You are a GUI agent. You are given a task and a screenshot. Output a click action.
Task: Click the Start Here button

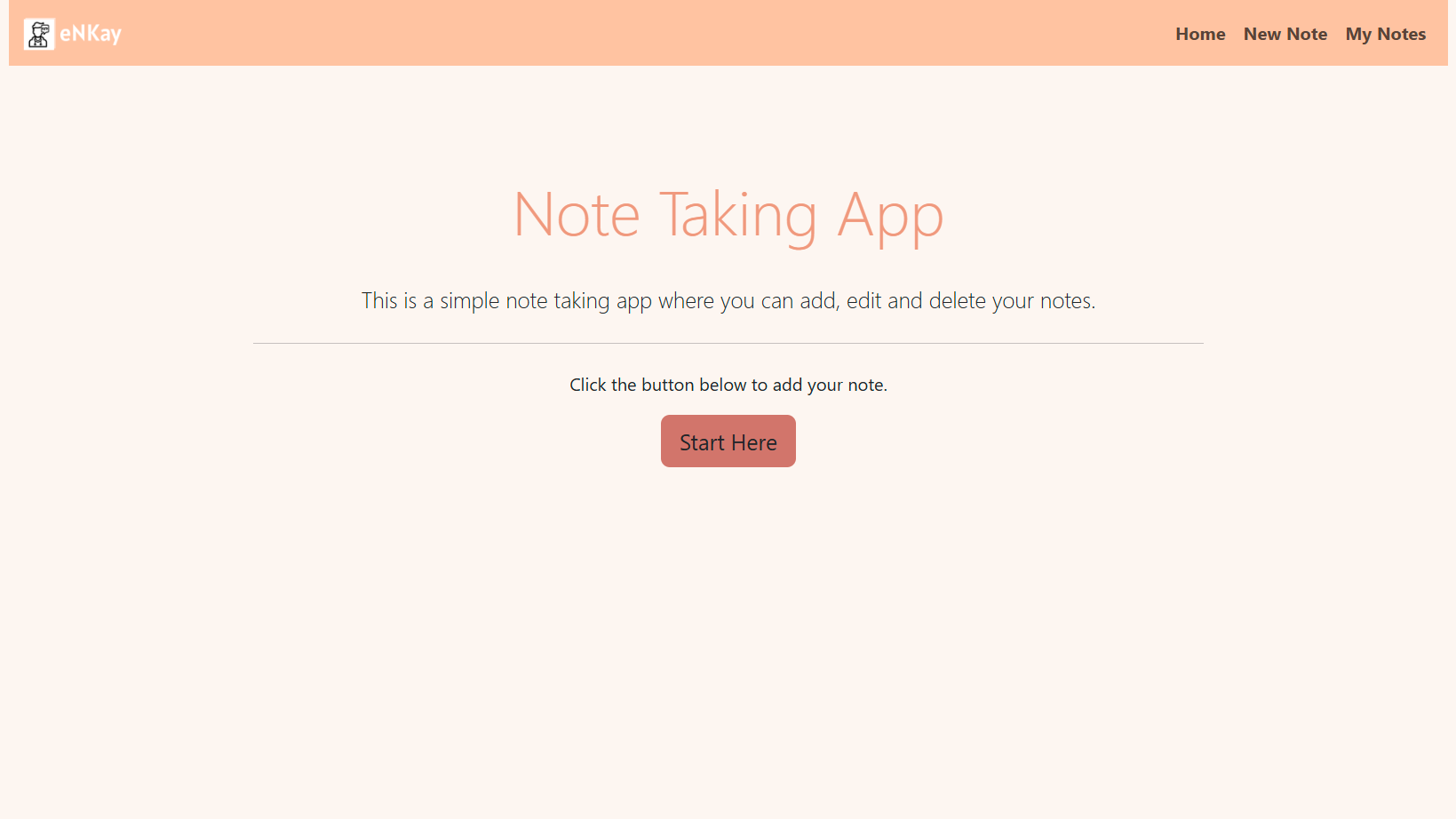[728, 441]
